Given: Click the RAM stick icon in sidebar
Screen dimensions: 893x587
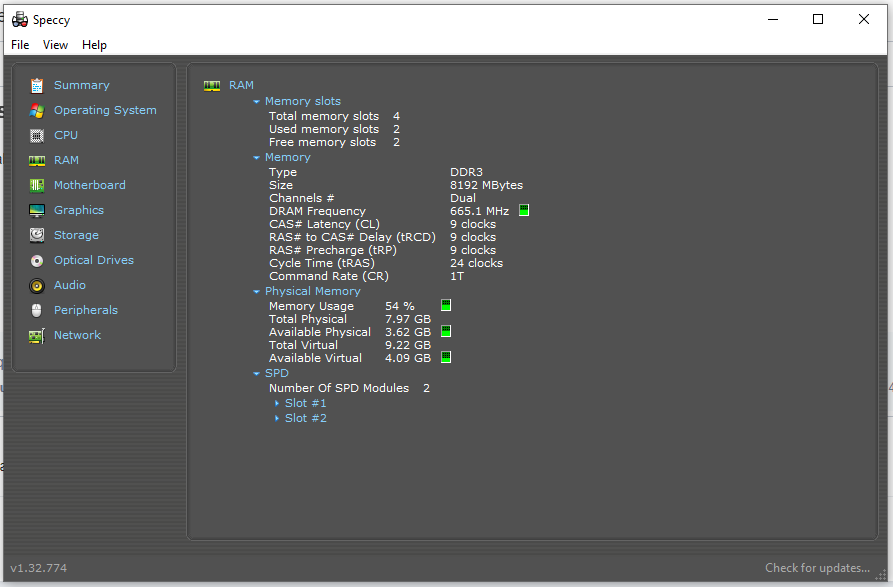Looking at the screenshot, I should 37,161.
